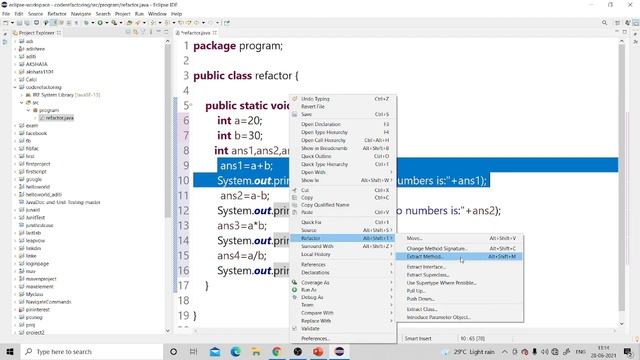Open the Refactor menu in menu bar
This screenshot has width=640, height=360.
point(57,14)
